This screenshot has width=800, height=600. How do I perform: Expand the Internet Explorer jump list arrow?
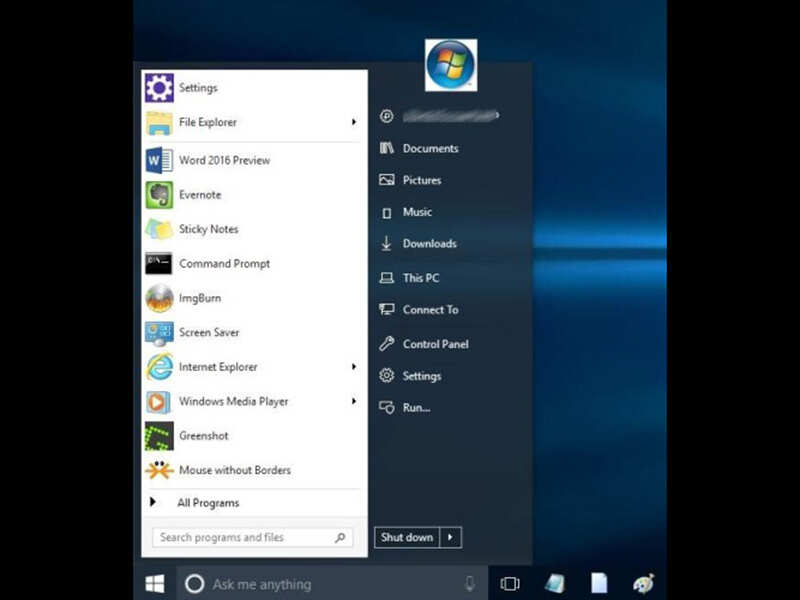point(354,367)
